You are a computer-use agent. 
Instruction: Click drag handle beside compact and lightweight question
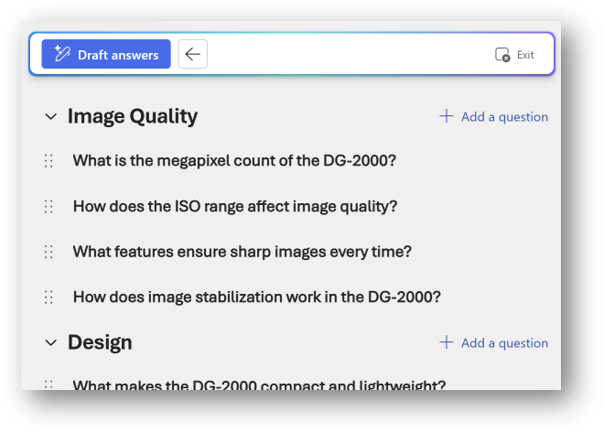pyautogui.click(x=48, y=384)
